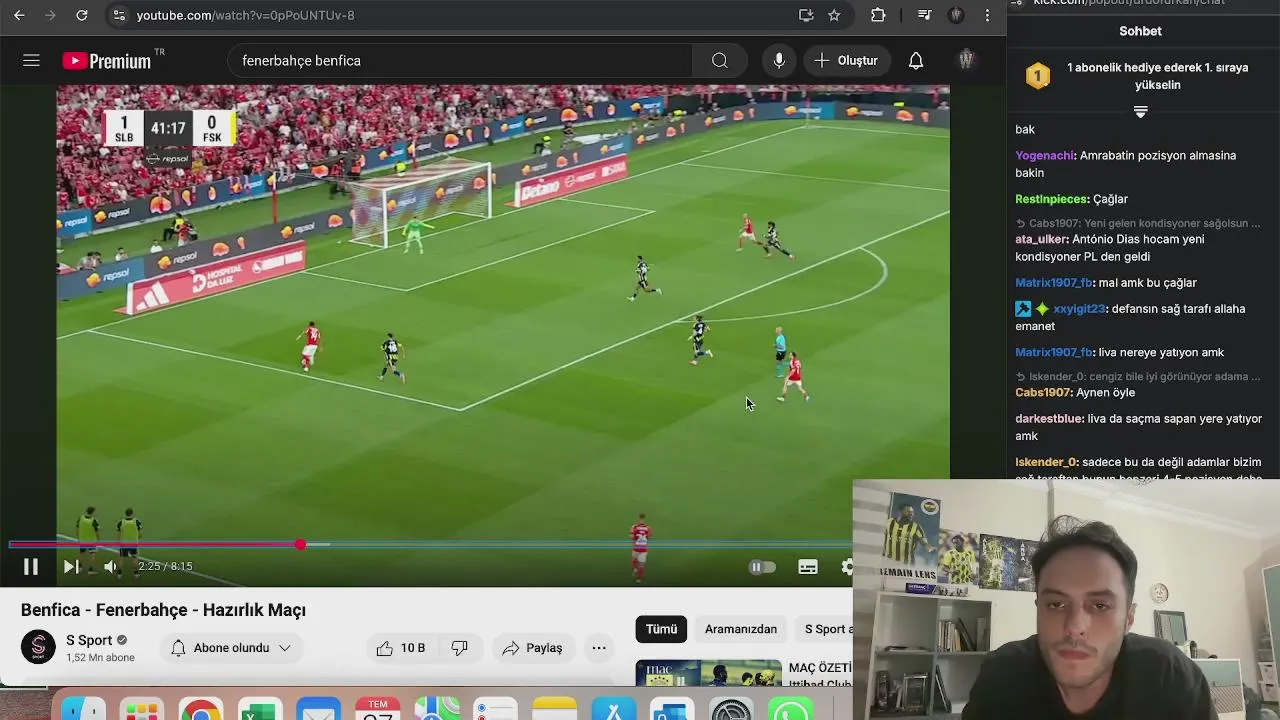Select the S Sport filter chip
The height and width of the screenshot is (720, 1280).
(826, 629)
